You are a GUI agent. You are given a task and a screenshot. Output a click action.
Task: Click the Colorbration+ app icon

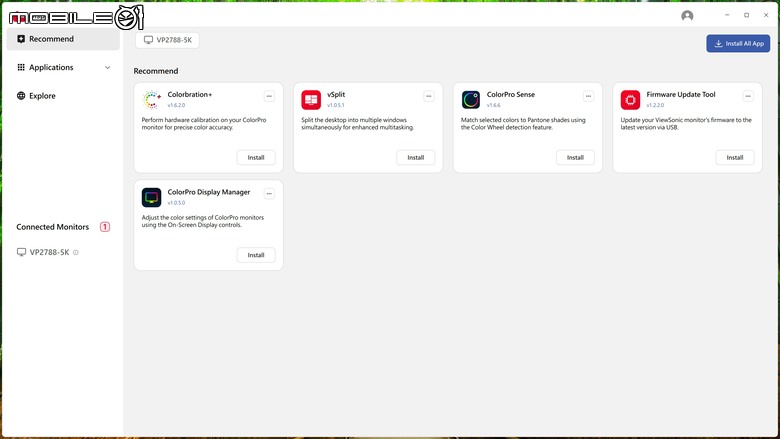point(151,100)
